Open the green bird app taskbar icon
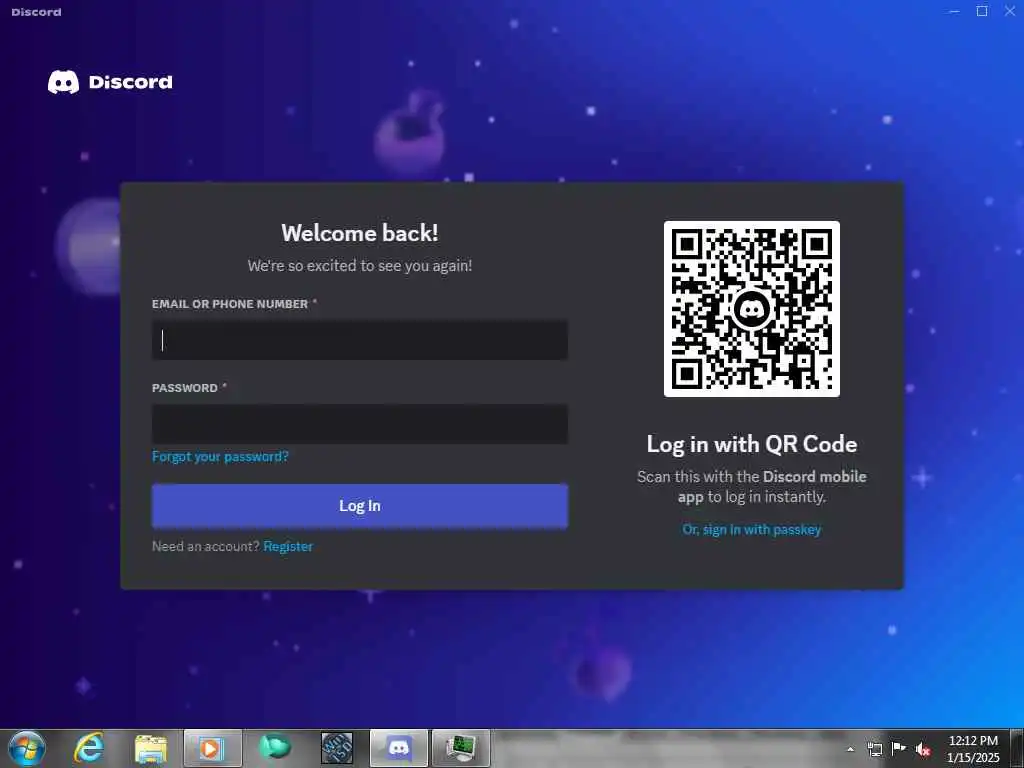The image size is (1024, 768). click(x=275, y=748)
